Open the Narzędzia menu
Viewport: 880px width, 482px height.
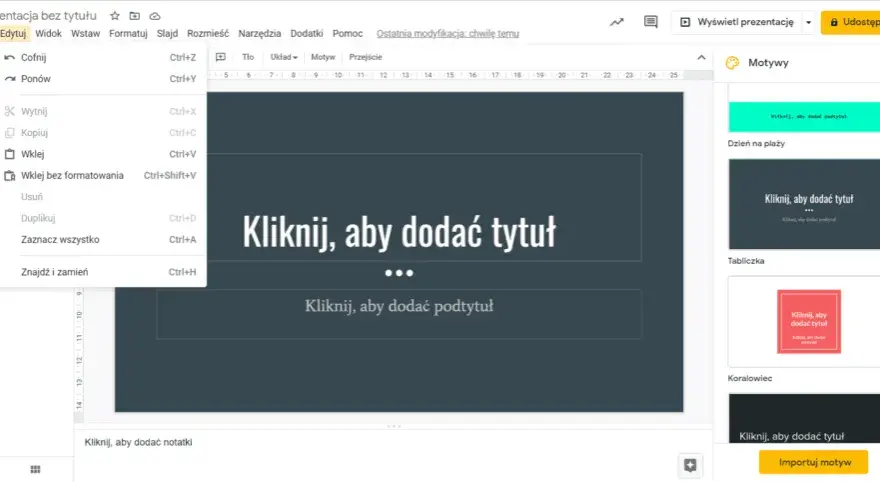point(259,34)
